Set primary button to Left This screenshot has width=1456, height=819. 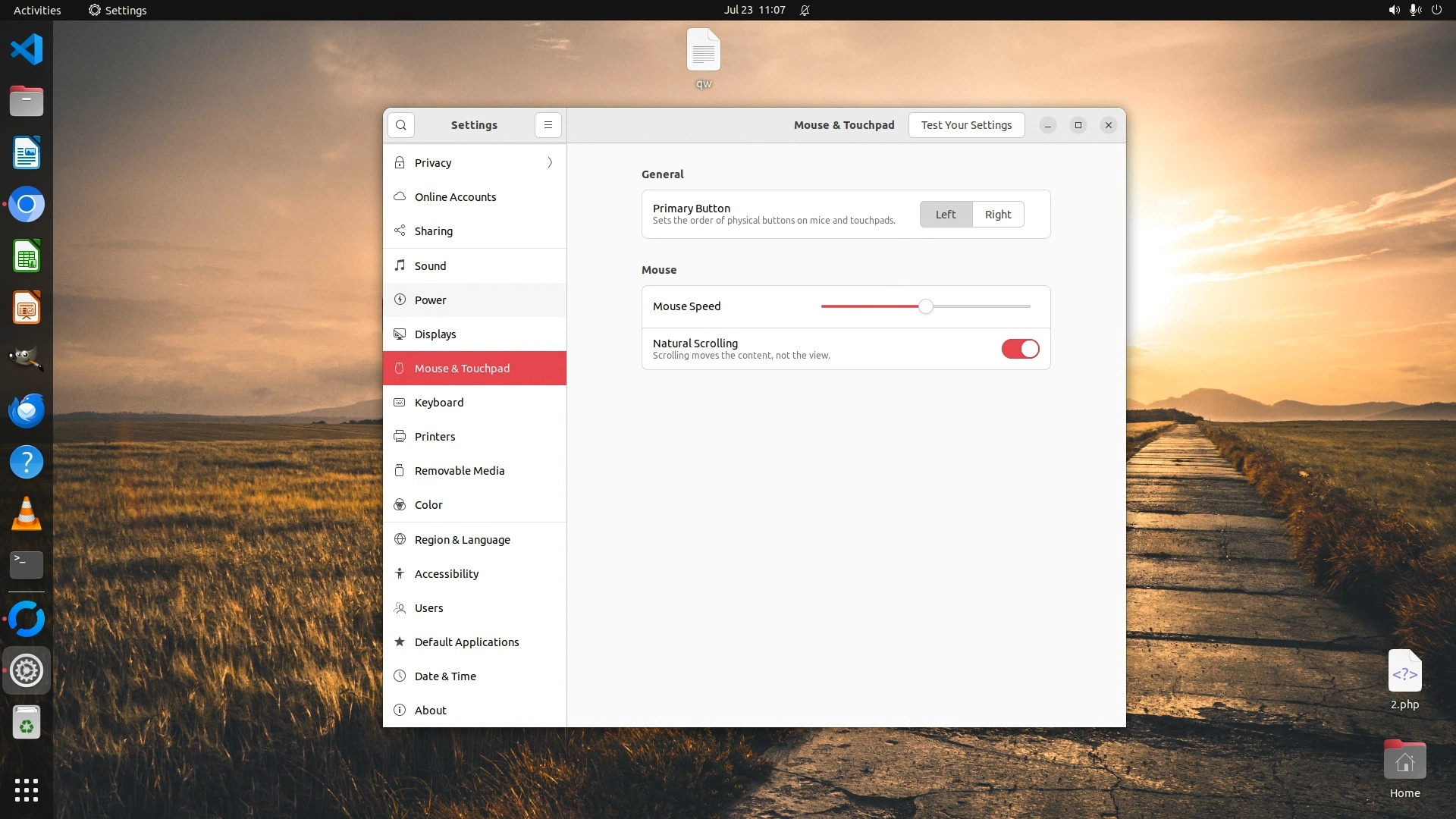[945, 215]
